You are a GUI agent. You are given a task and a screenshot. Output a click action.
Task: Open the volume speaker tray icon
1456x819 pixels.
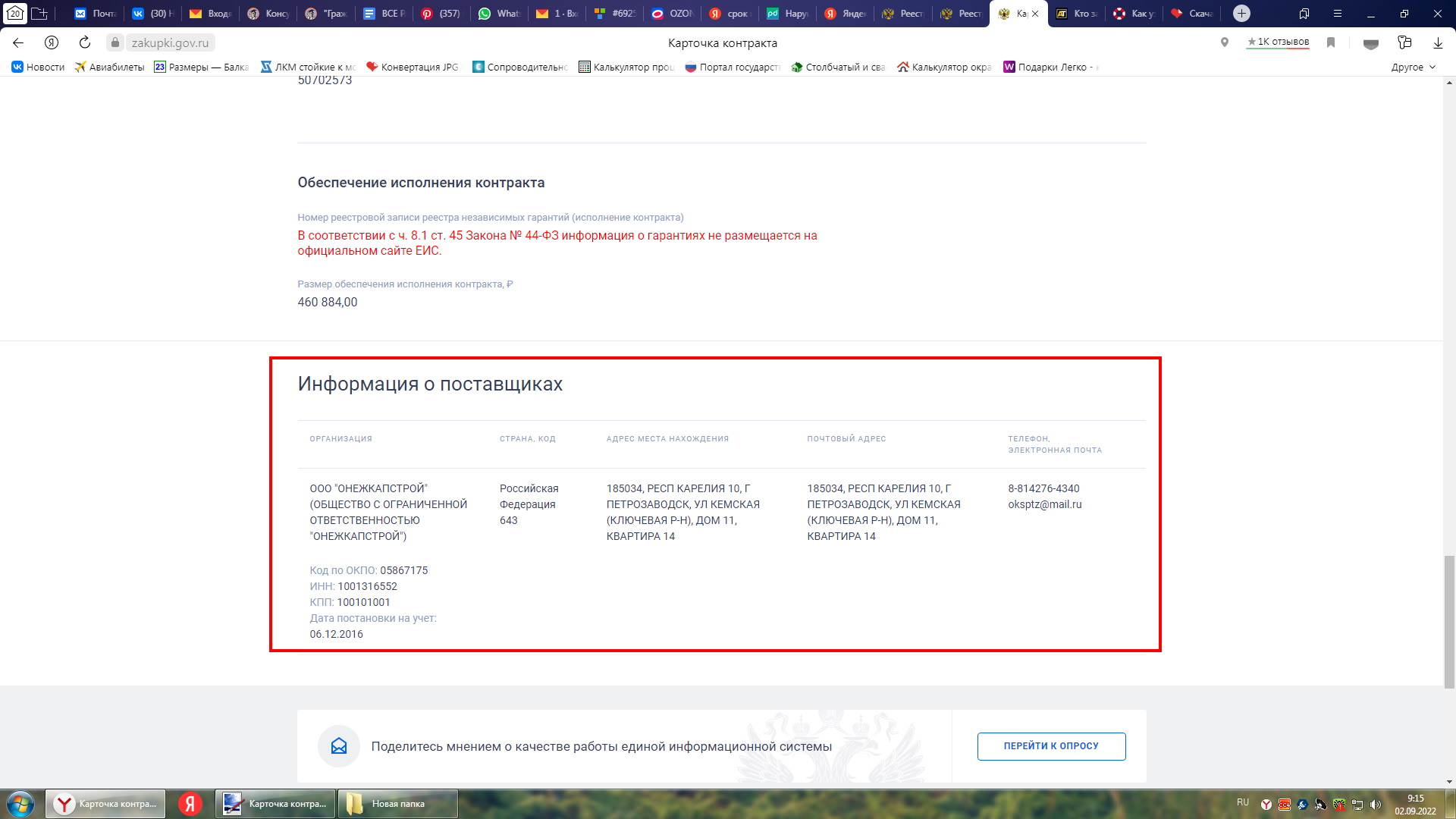point(1376,805)
